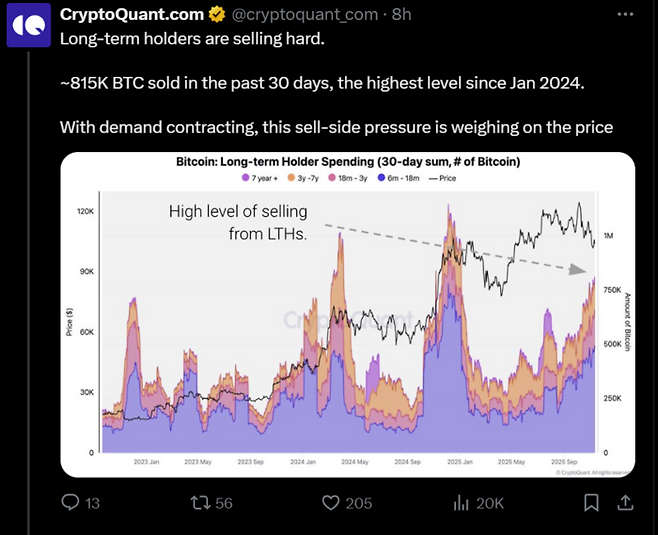Open the reply comment icon
The width and height of the screenshot is (658, 535).
coord(71,502)
